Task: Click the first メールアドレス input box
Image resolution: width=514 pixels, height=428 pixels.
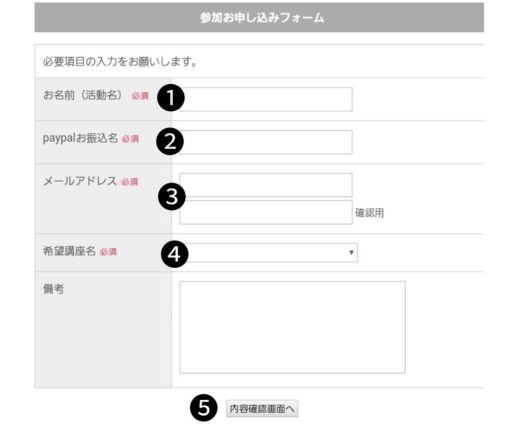Action: tap(266, 185)
